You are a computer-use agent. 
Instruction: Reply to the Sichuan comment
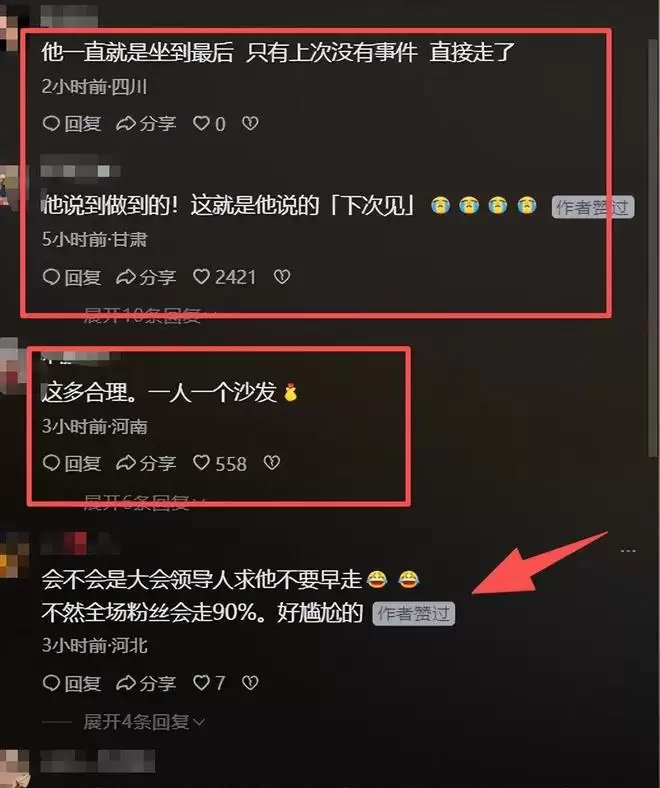tap(72, 124)
